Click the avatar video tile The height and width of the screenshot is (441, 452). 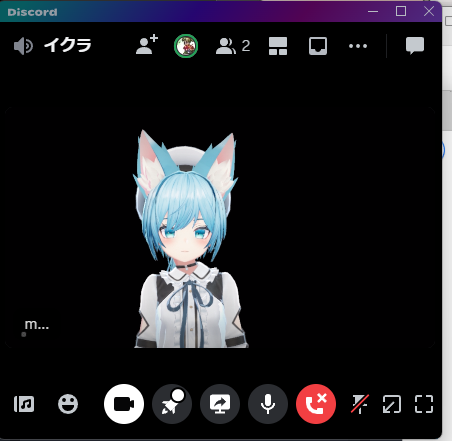click(220, 227)
